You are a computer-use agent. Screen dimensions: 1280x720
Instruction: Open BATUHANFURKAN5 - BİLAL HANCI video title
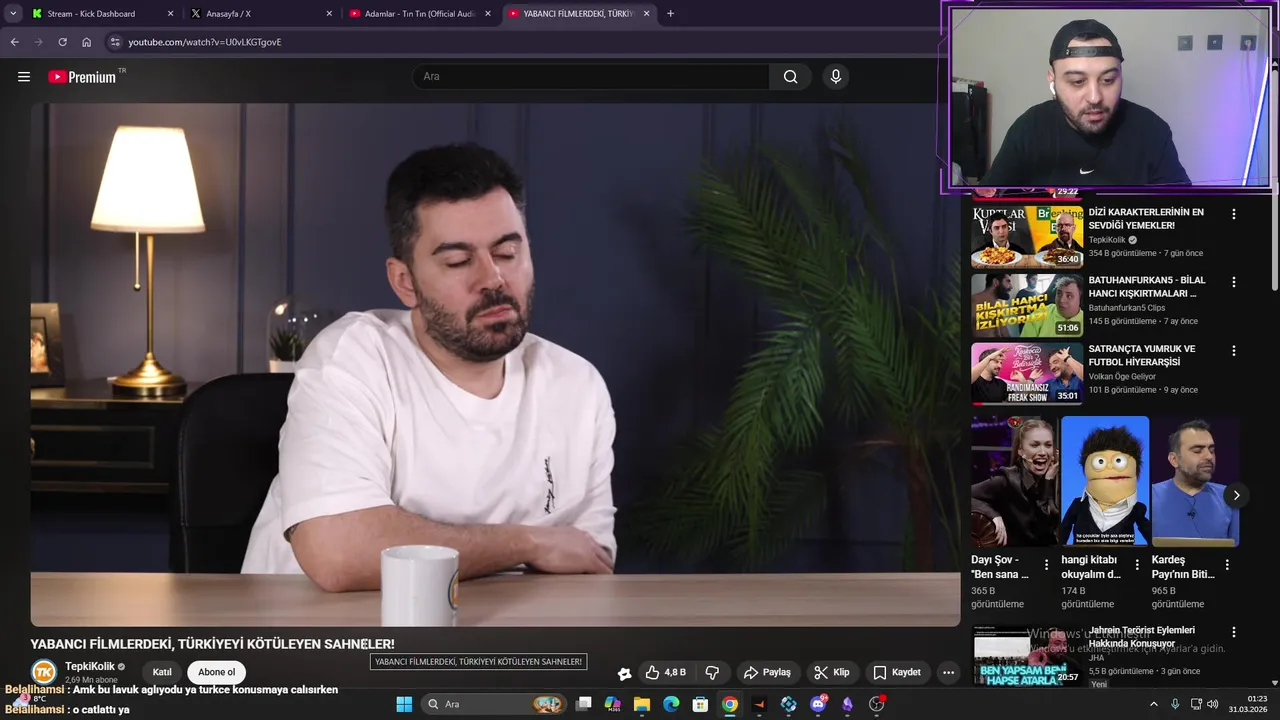1147,287
